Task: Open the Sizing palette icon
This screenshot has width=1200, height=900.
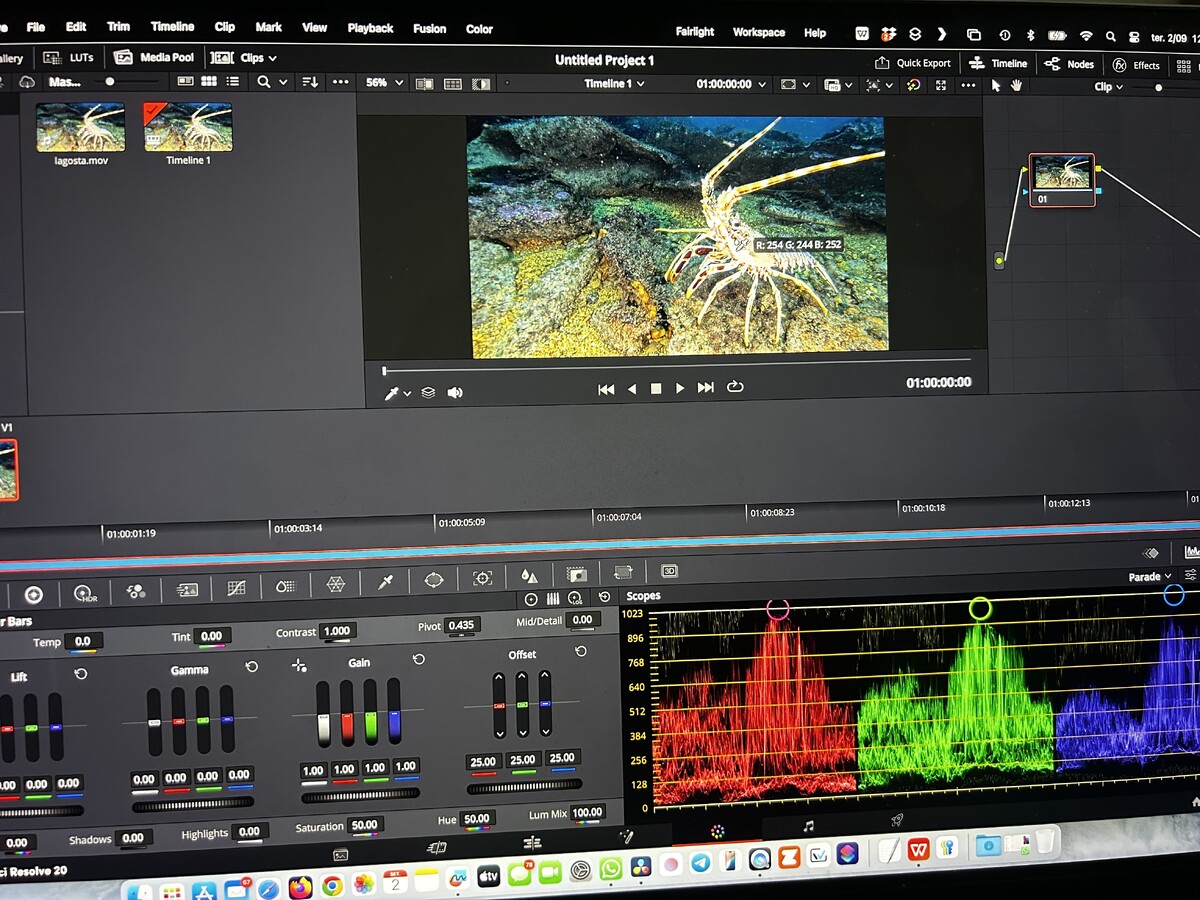Action: 623,572
